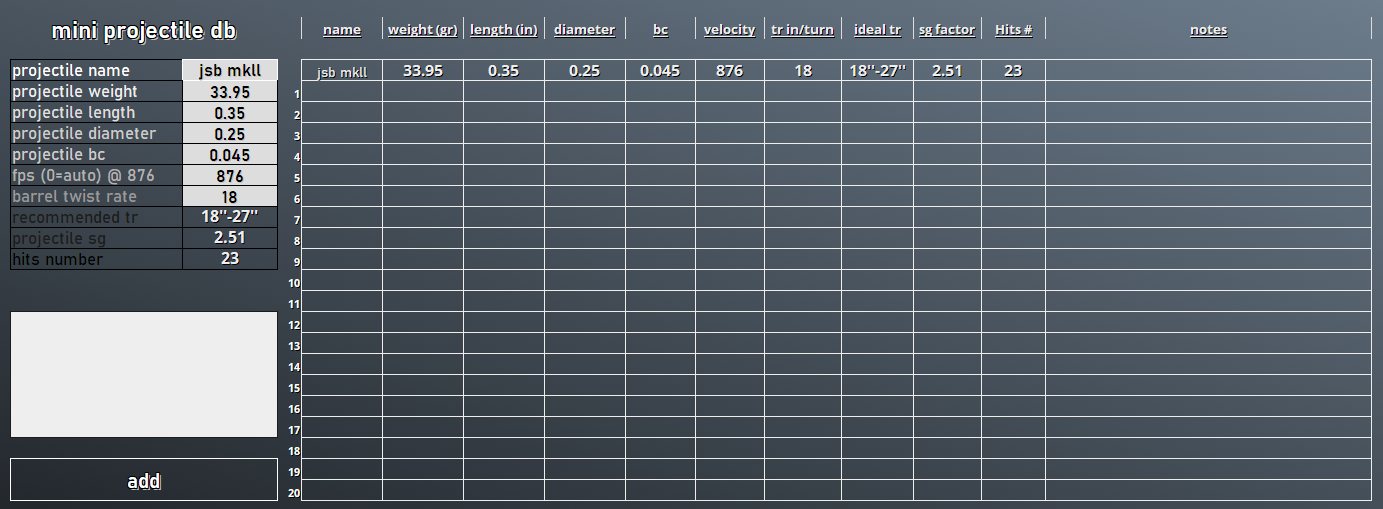The width and height of the screenshot is (1383, 509).
Task: Click the projectile name label
Action: [71, 71]
